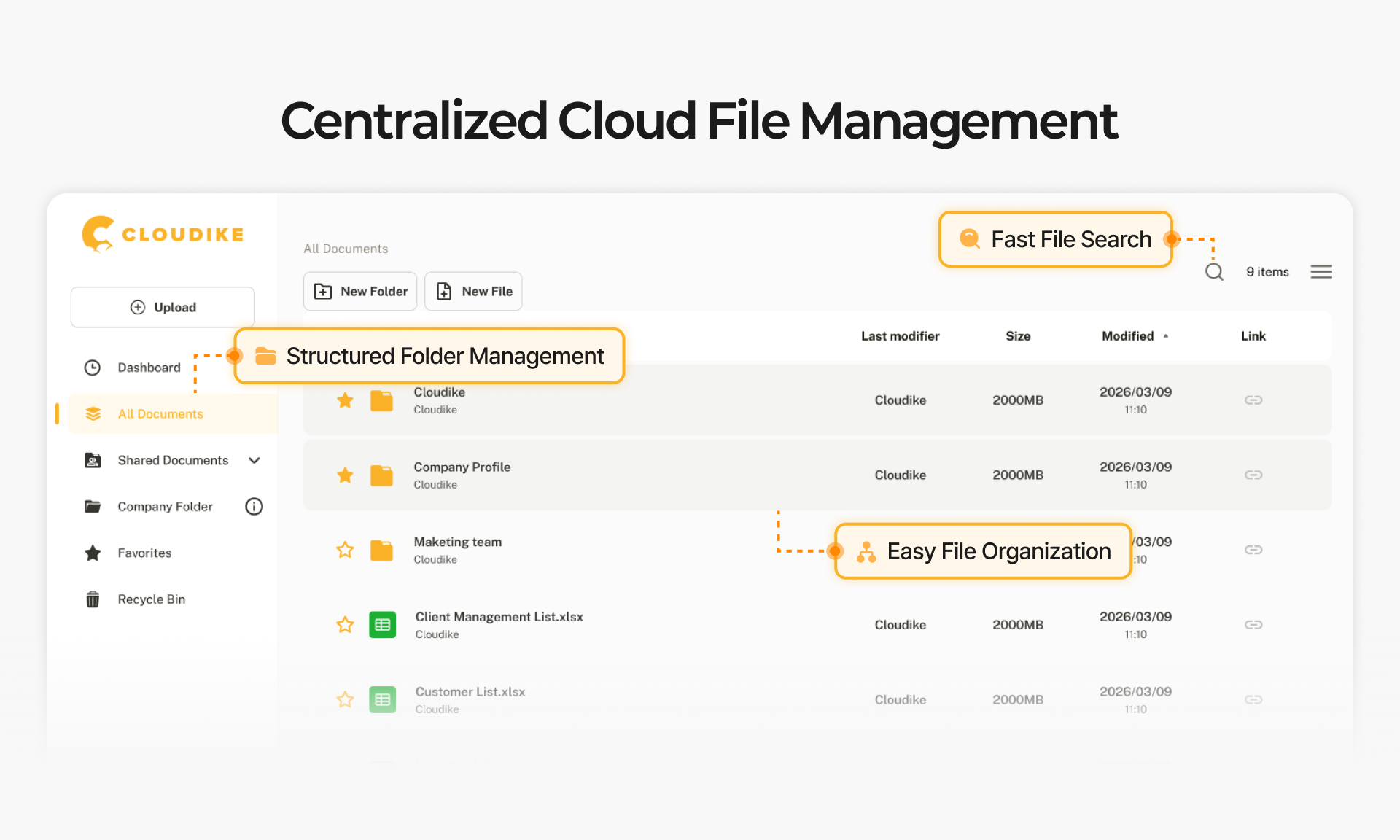Copy link icon for Cloudike folder
This screenshot has width=1400, height=840.
(x=1253, y=400)
